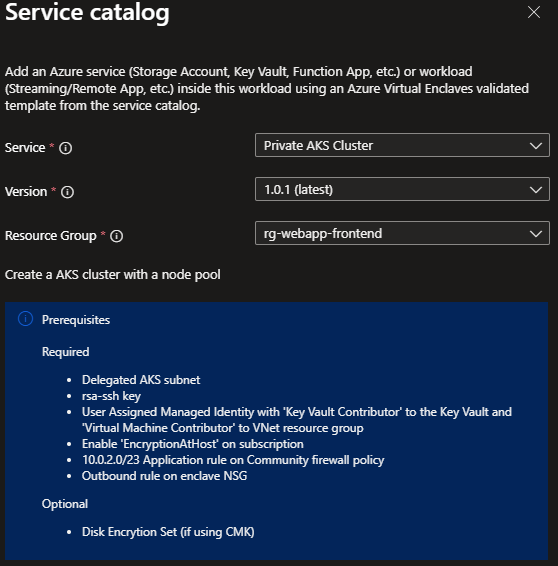Viewport: 558px width, 566px height.
Task: Click the 'Version' field label
Action: pos(26,192)
